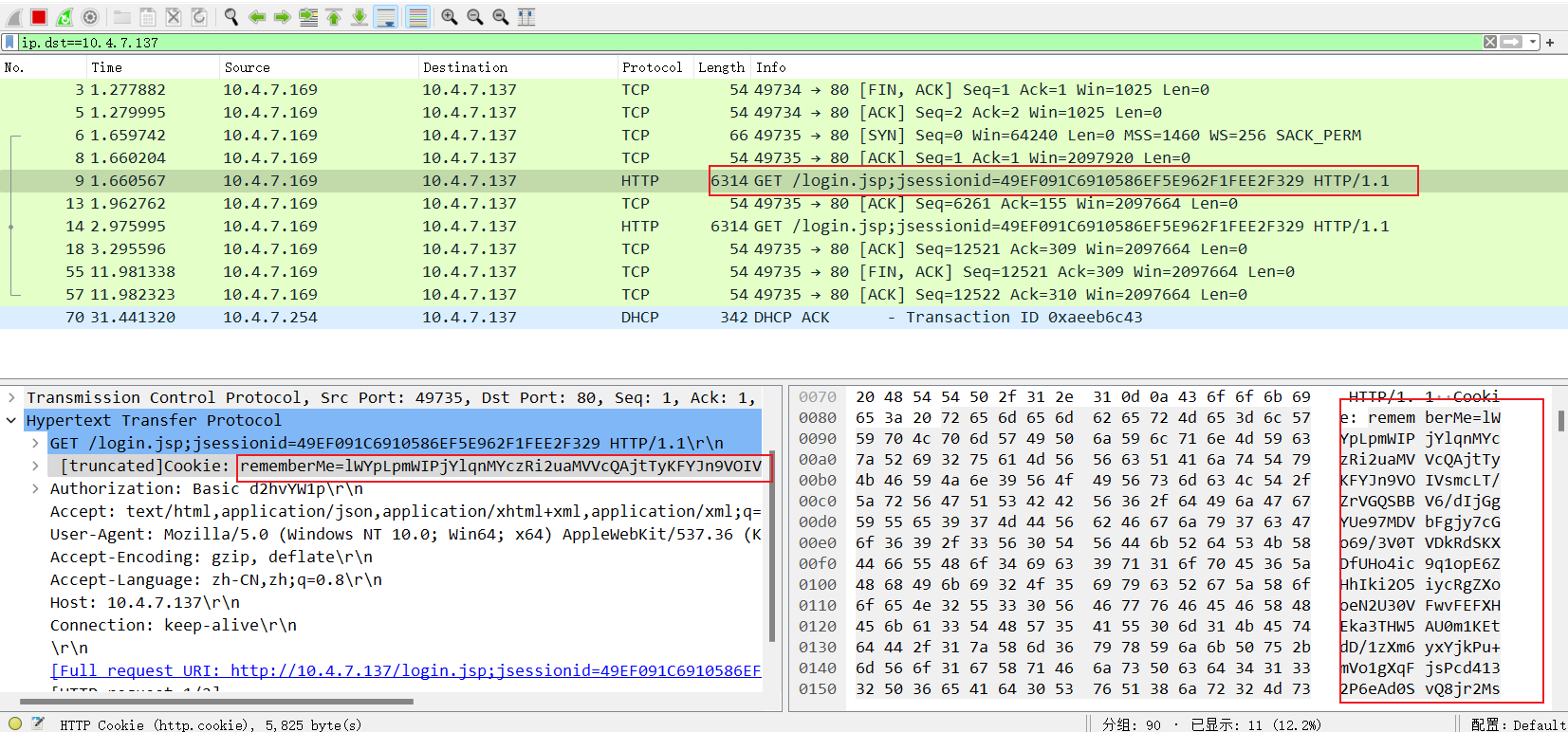
Task: Expand the Transmission Control Protocol tree node
Action: (x=11, y=398)
